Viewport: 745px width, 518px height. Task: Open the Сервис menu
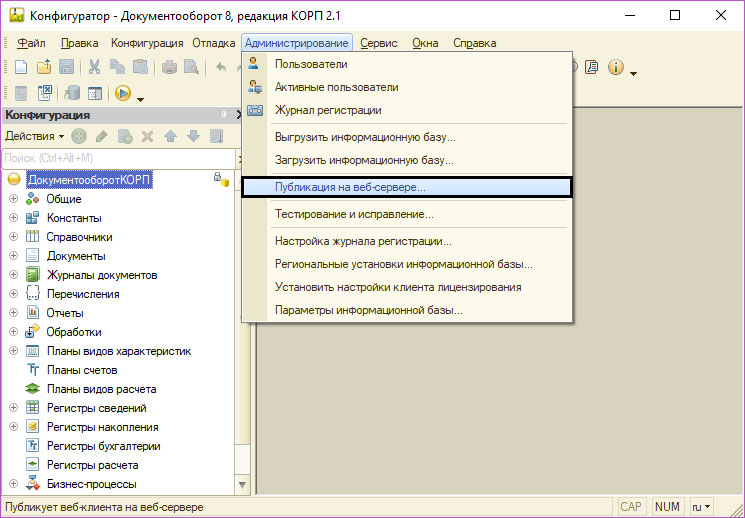(378, 43)
